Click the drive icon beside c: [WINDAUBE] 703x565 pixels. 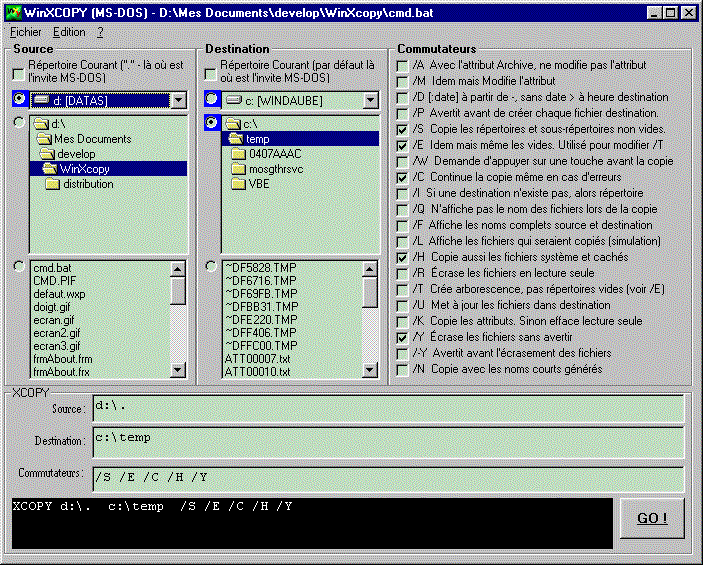pyautogui.click(x=234, y=100)
